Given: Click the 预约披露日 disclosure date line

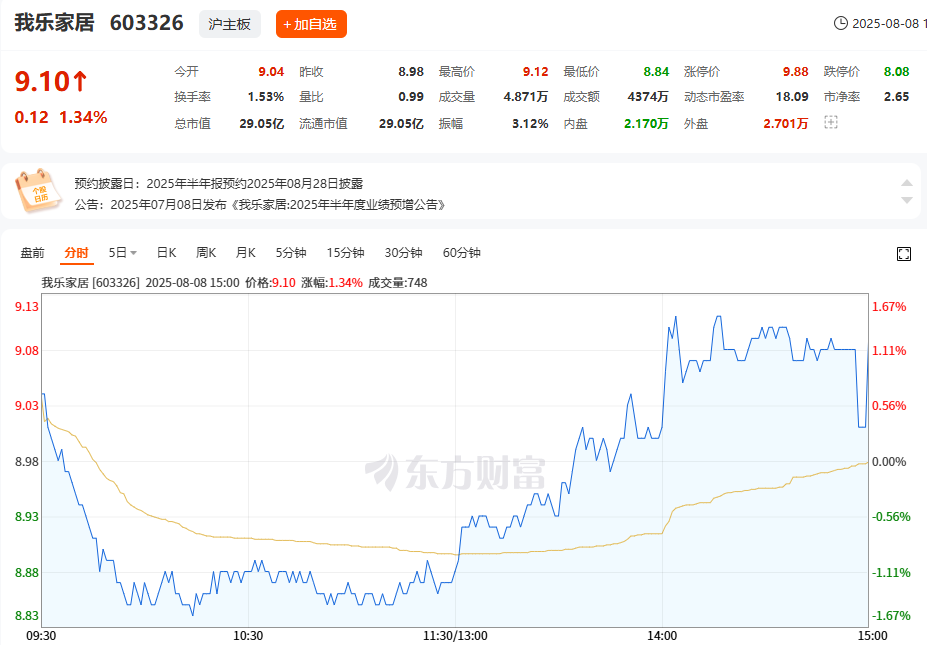Looking at the screenshot, I should [x=219, y=184].
